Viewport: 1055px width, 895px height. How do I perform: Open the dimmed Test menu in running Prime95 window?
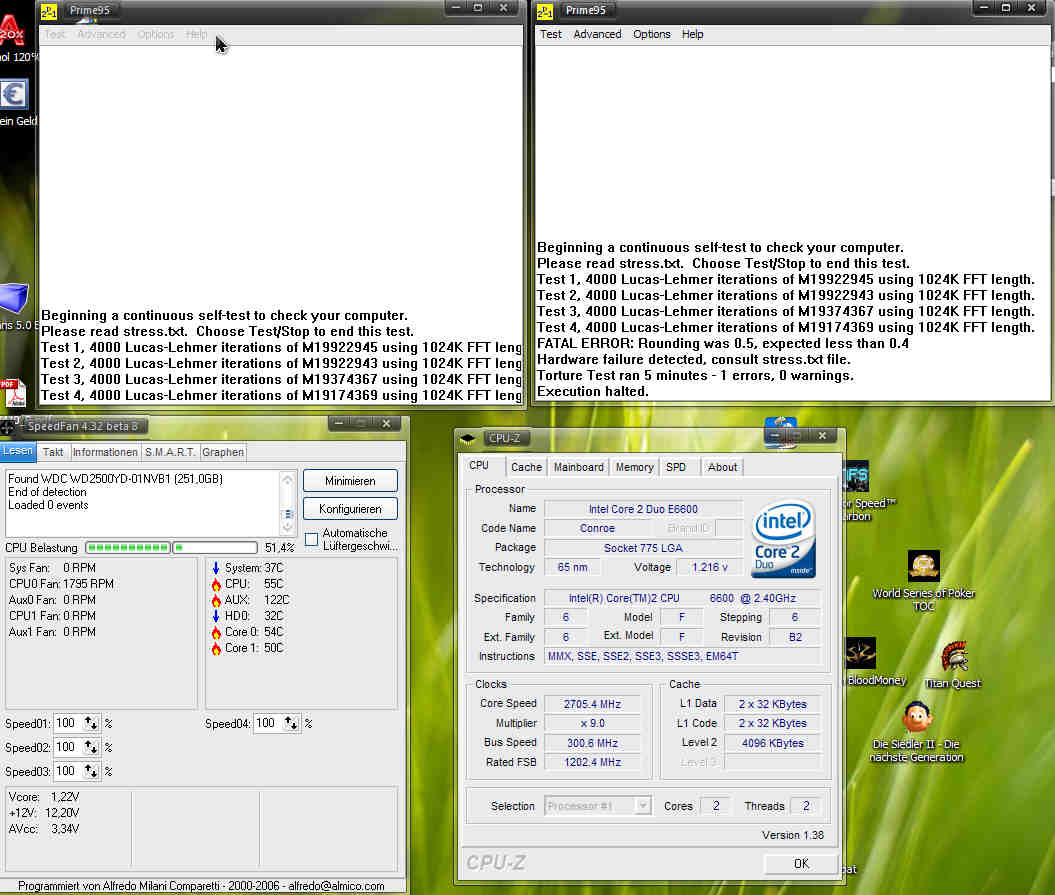55,34
